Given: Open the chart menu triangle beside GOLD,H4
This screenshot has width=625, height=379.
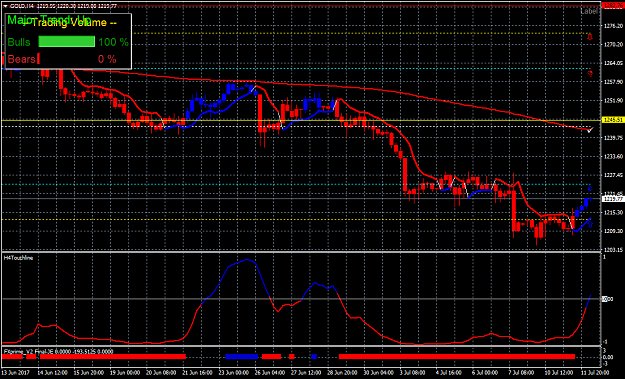Looking at the screenshot, I should 5,6.
